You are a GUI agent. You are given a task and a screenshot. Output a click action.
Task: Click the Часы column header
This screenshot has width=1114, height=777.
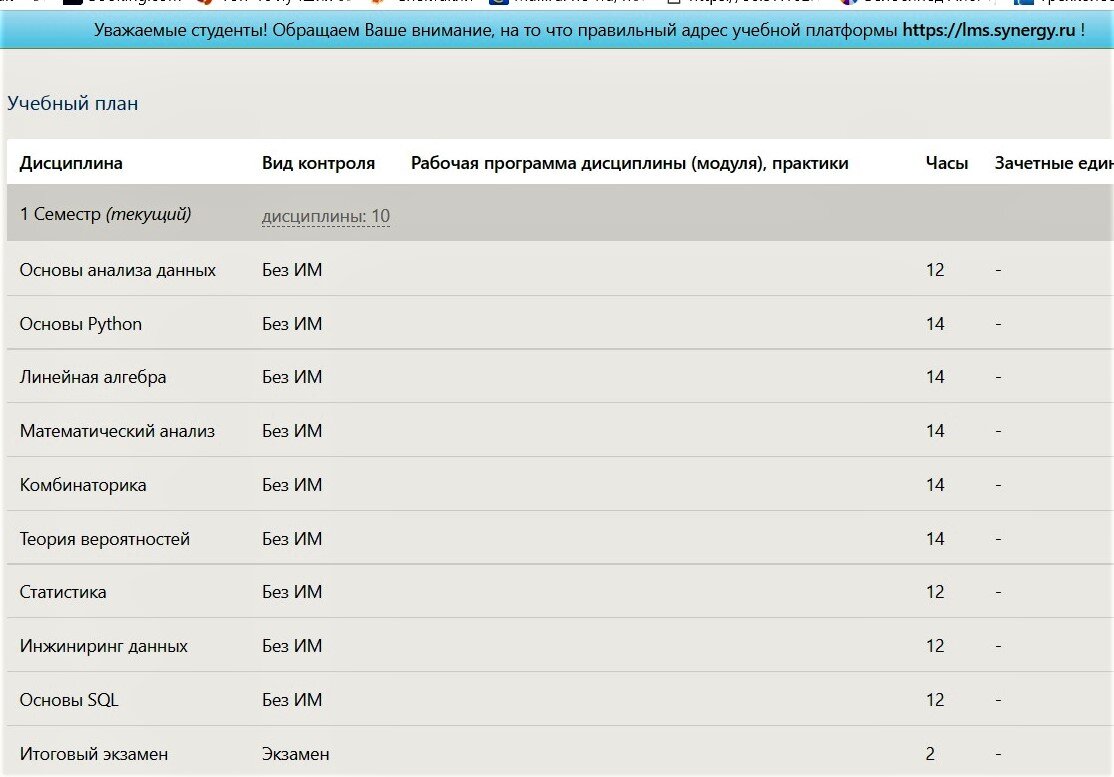(946, 163)
